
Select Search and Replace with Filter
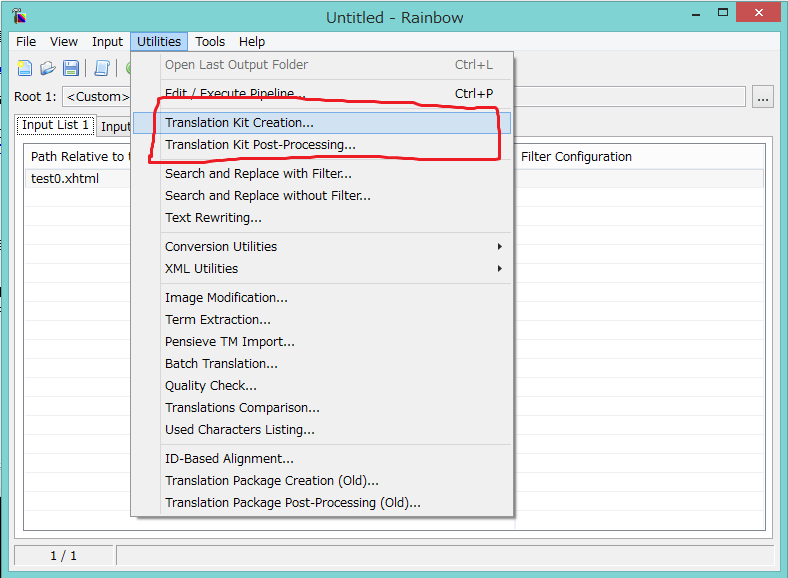[322, 173]
